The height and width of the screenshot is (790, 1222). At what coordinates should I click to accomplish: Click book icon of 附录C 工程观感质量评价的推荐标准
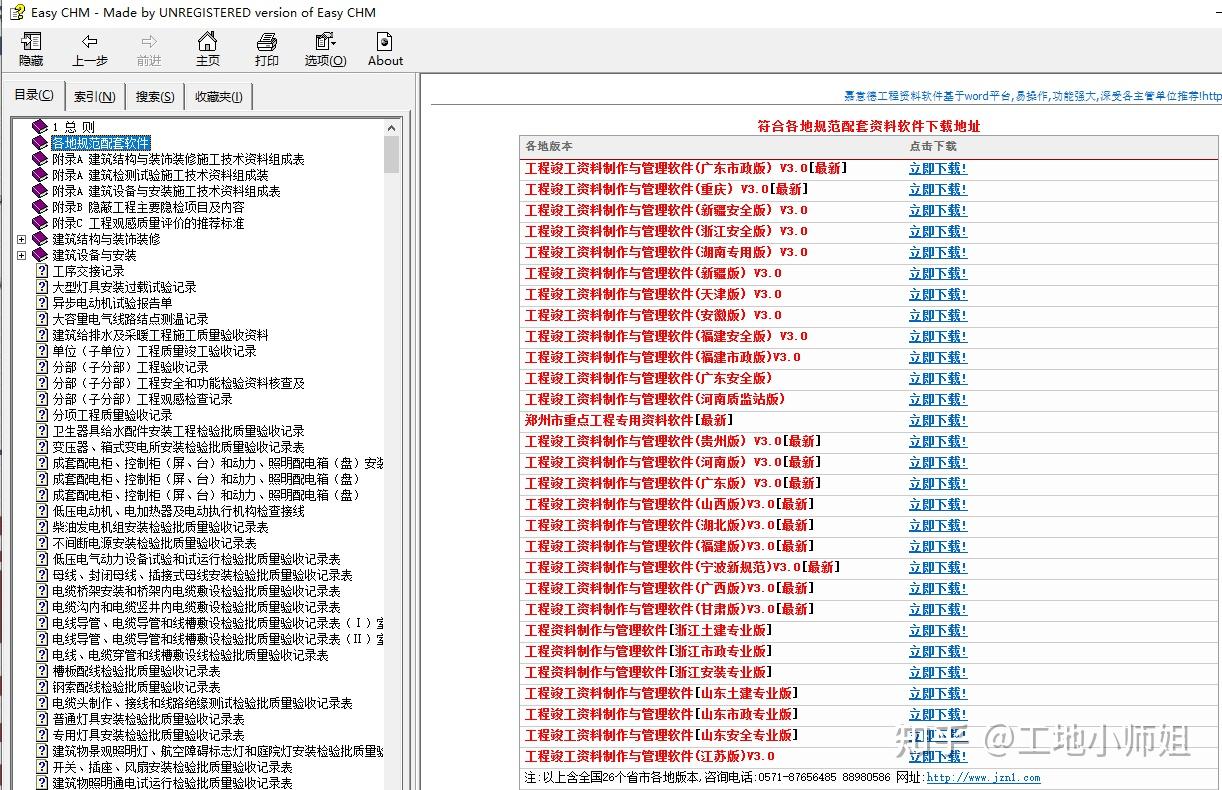[x=40, y=223]
